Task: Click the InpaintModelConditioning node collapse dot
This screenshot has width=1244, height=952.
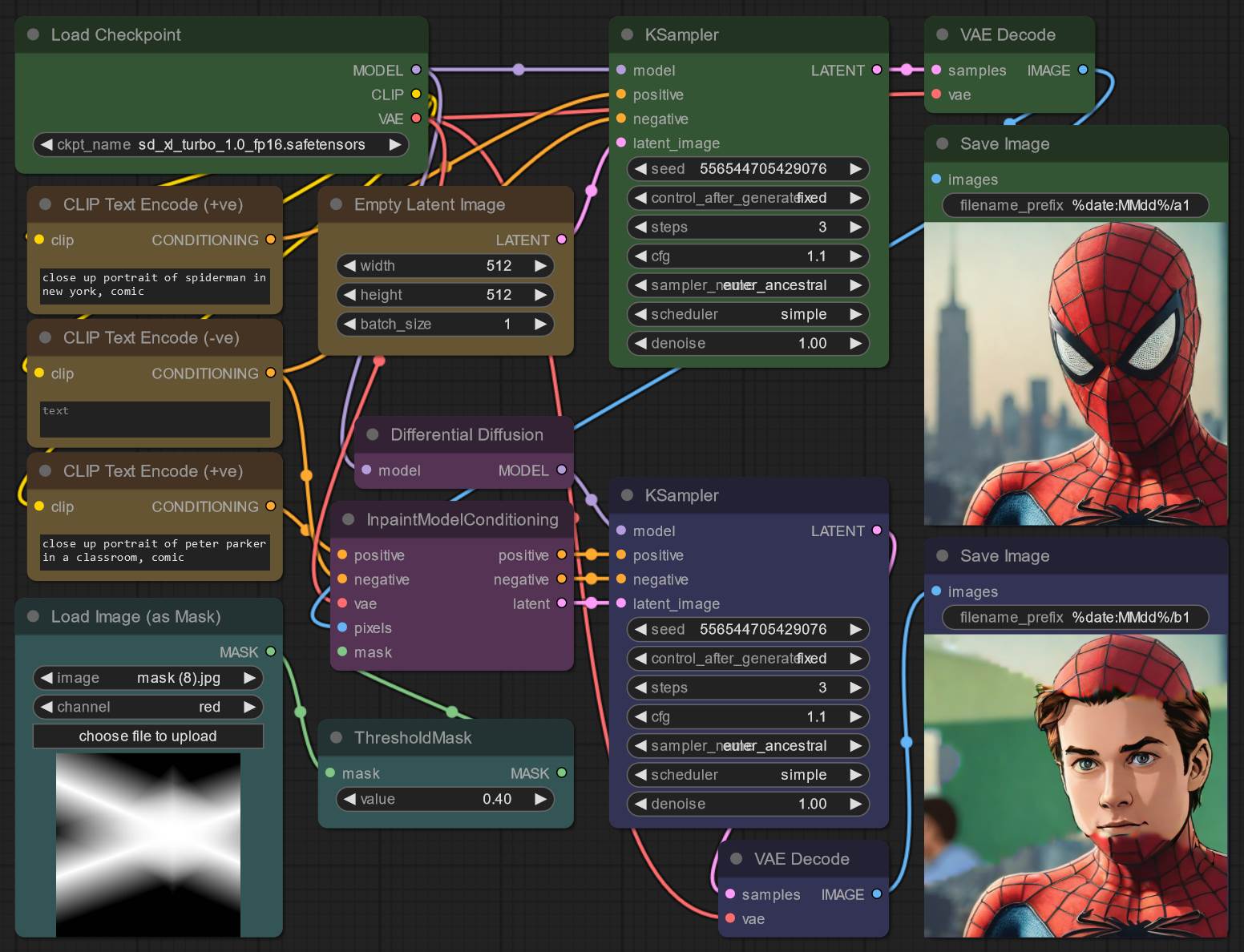Action: [x=349, y=519]
